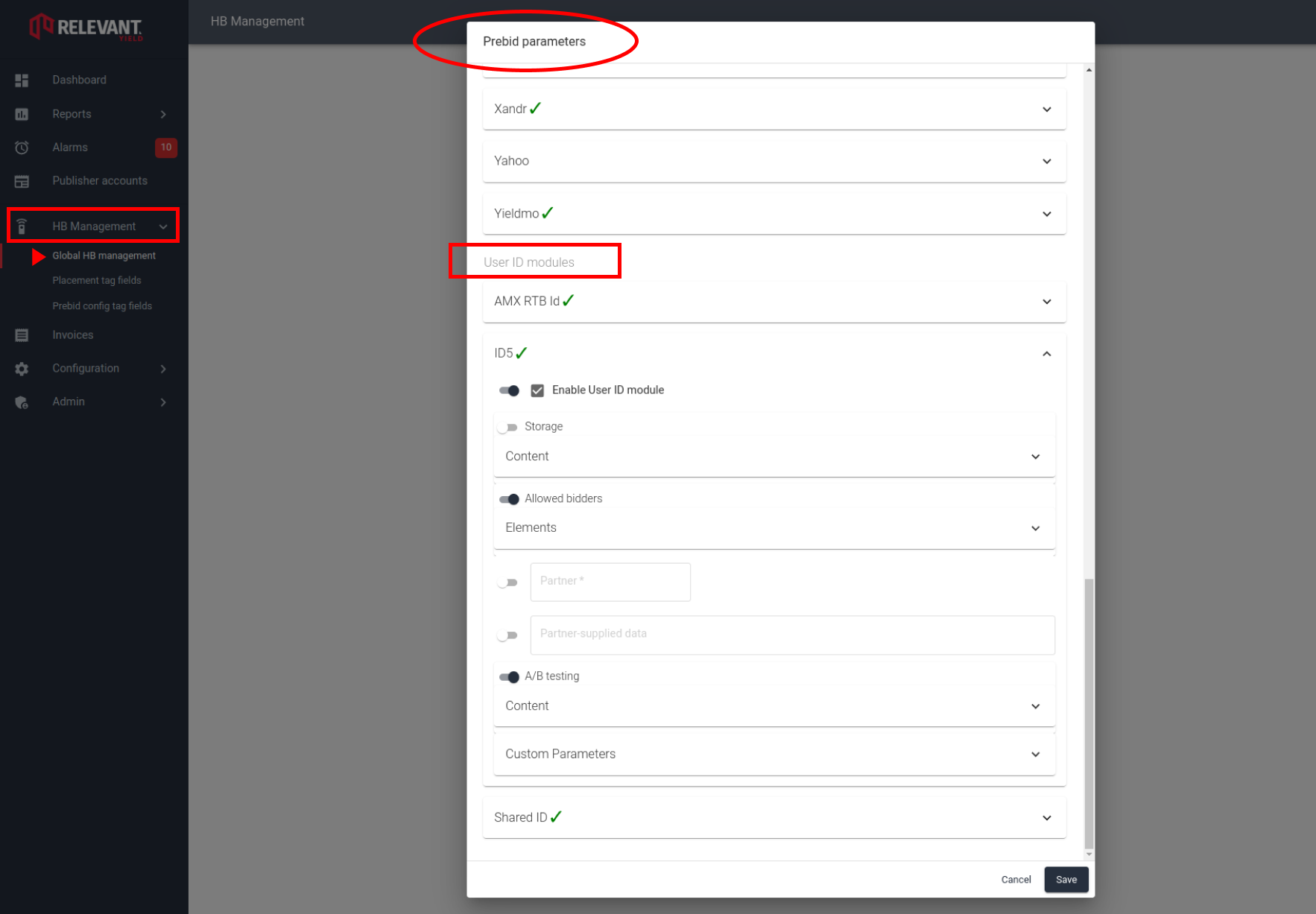Screen dimensions: 1316x914
Task: Click the Relevant Yield logo
Action: [86, 28]
